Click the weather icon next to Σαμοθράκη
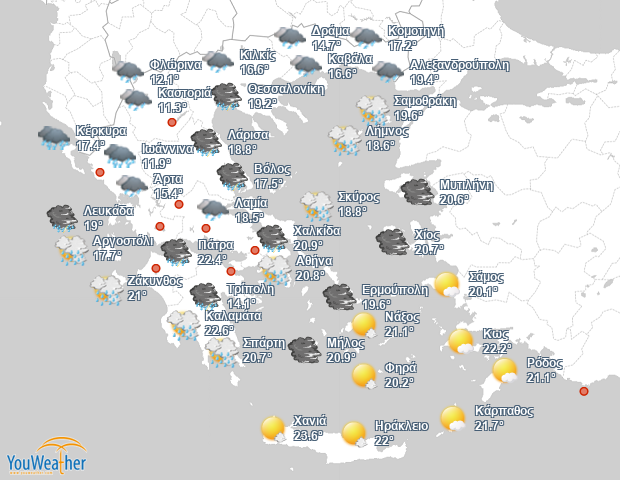620x480 pixels. click(x=373, y=108)
